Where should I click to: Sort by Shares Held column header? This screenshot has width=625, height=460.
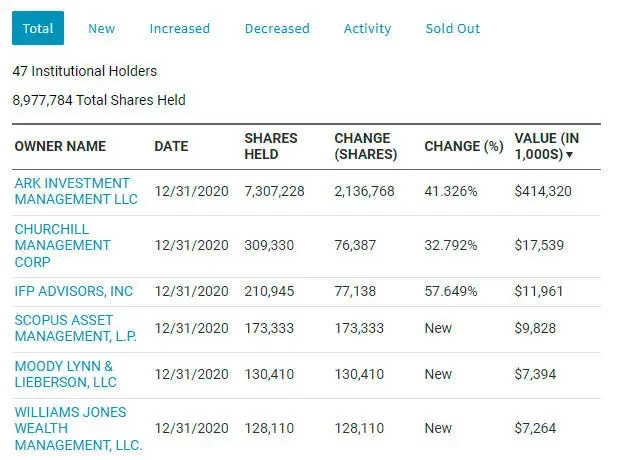[270, 146]
